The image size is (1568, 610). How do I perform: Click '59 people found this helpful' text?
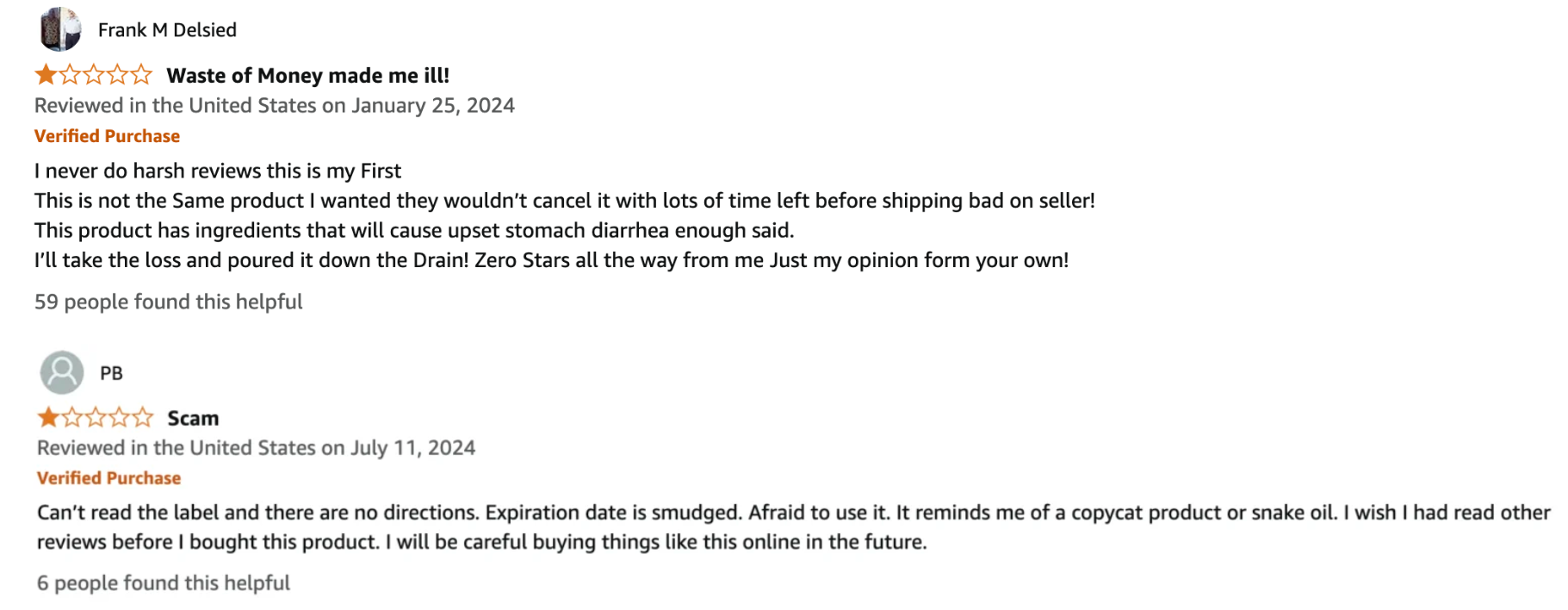pyautogui.click(x=169, y=302)
